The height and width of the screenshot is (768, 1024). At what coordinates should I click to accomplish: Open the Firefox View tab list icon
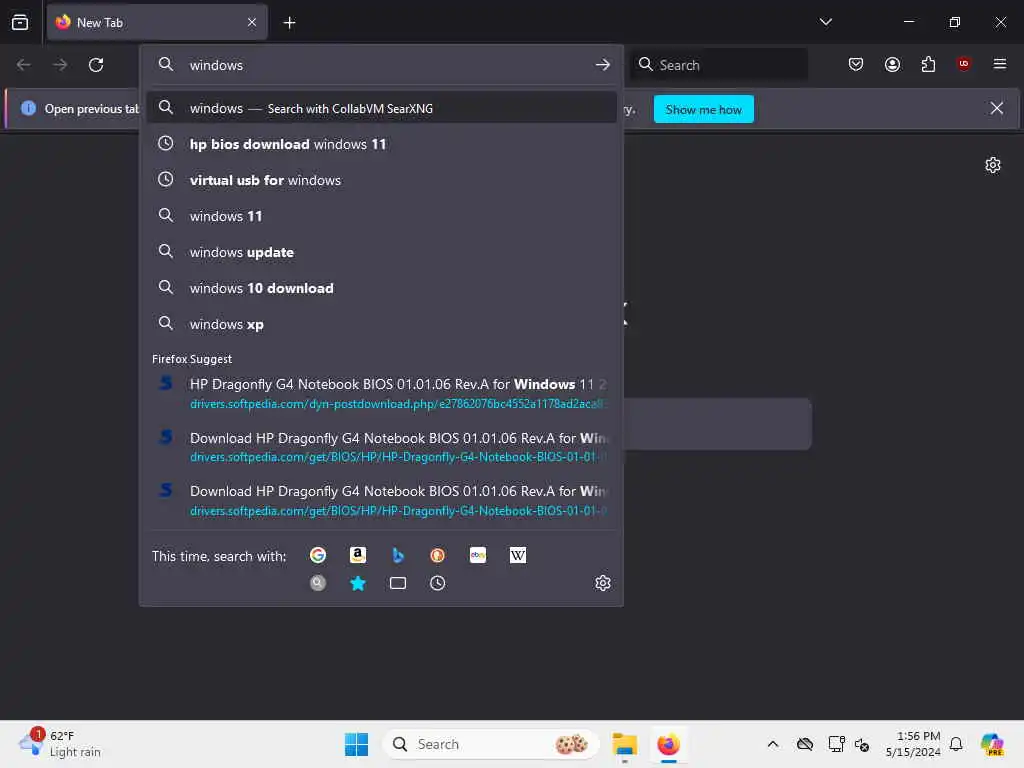click(x=20, y=23)
